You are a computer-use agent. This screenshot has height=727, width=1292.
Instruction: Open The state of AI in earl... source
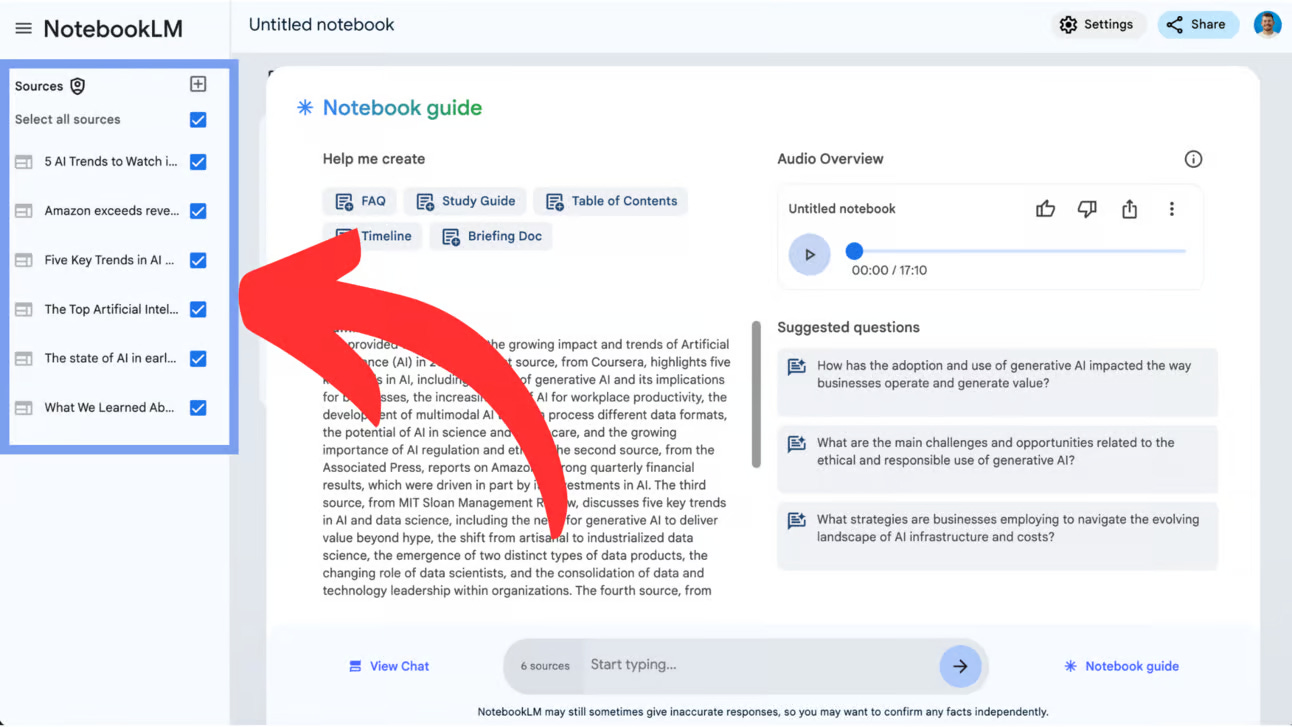(x=111, y=359)
